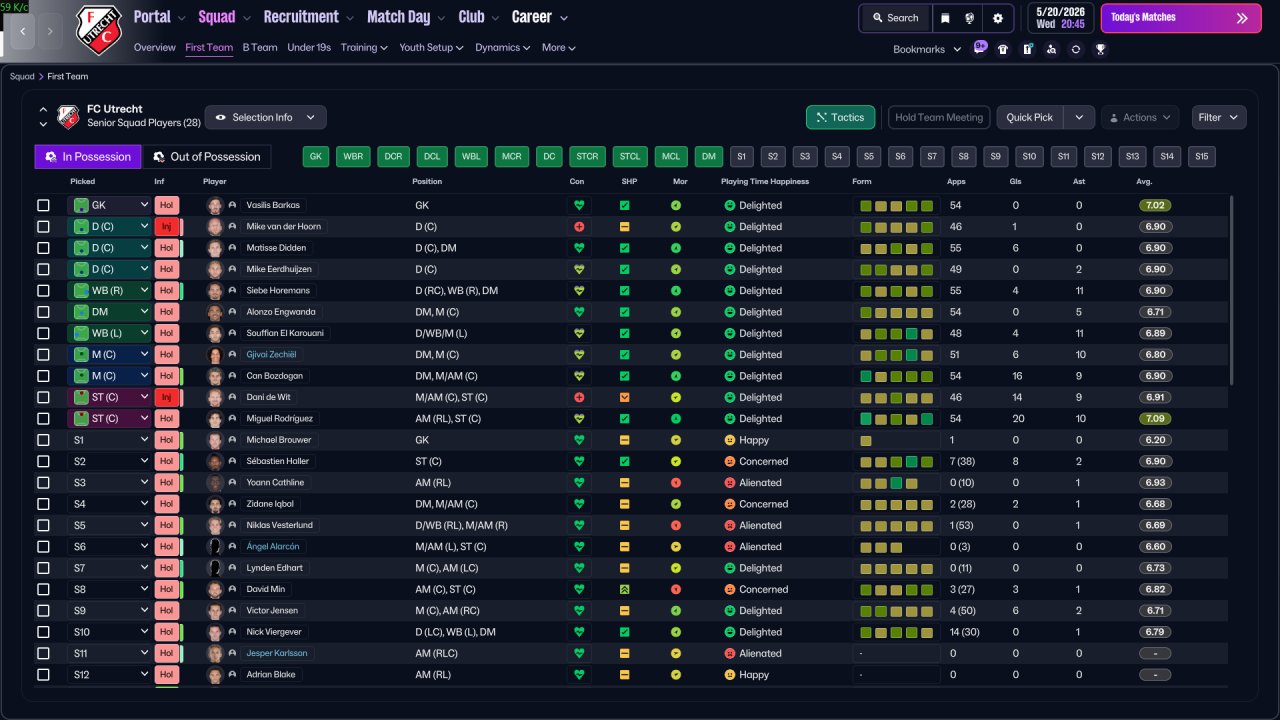Tick the checkbox for Miguel Rodríguez
The image size is (1280, 720).
[43, 419]
